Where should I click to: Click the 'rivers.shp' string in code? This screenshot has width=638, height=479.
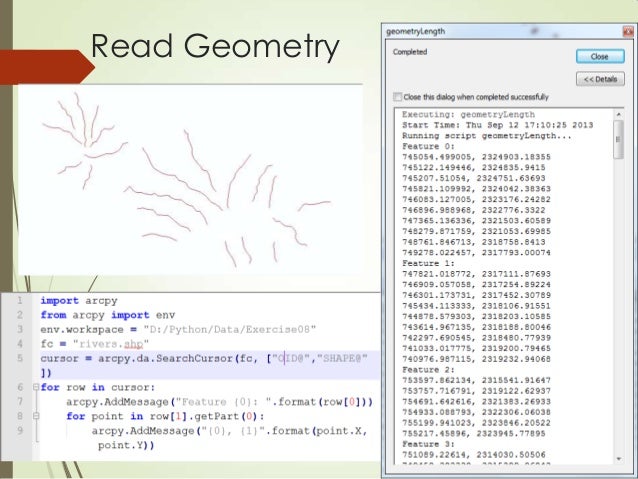[x=111, y=344]
